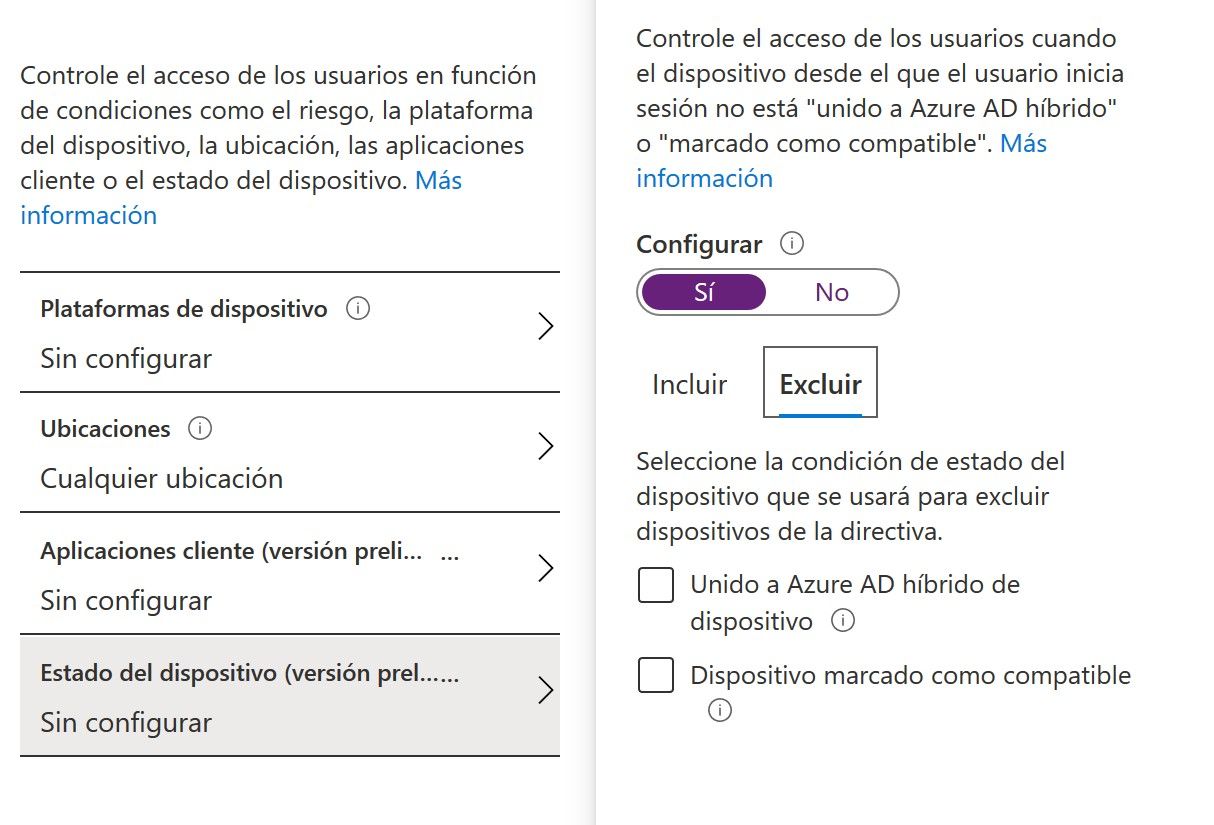Expand Estado del dispositivo settings
Viewport: 1214px width, 825px height.
pos(546,690)
